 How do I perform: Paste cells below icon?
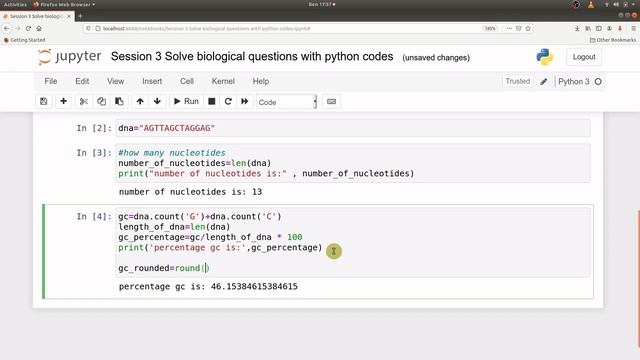[x=119, y=102]
